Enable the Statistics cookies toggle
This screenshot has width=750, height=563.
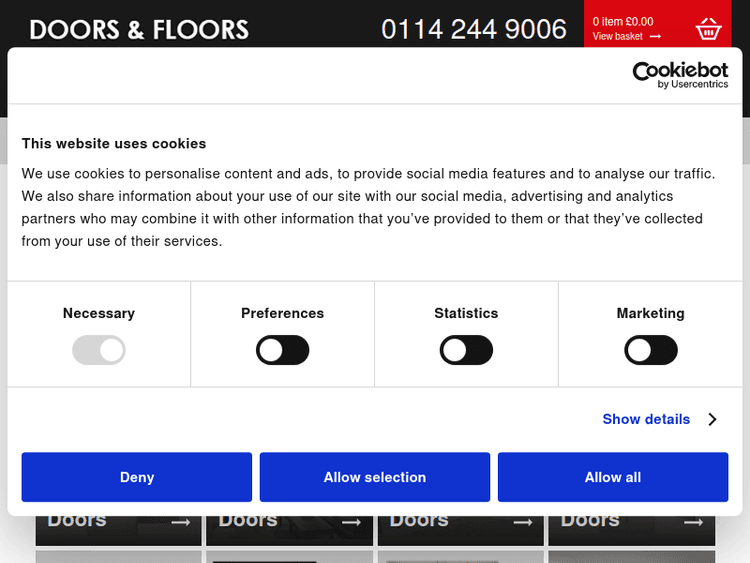tap(466, 350)
